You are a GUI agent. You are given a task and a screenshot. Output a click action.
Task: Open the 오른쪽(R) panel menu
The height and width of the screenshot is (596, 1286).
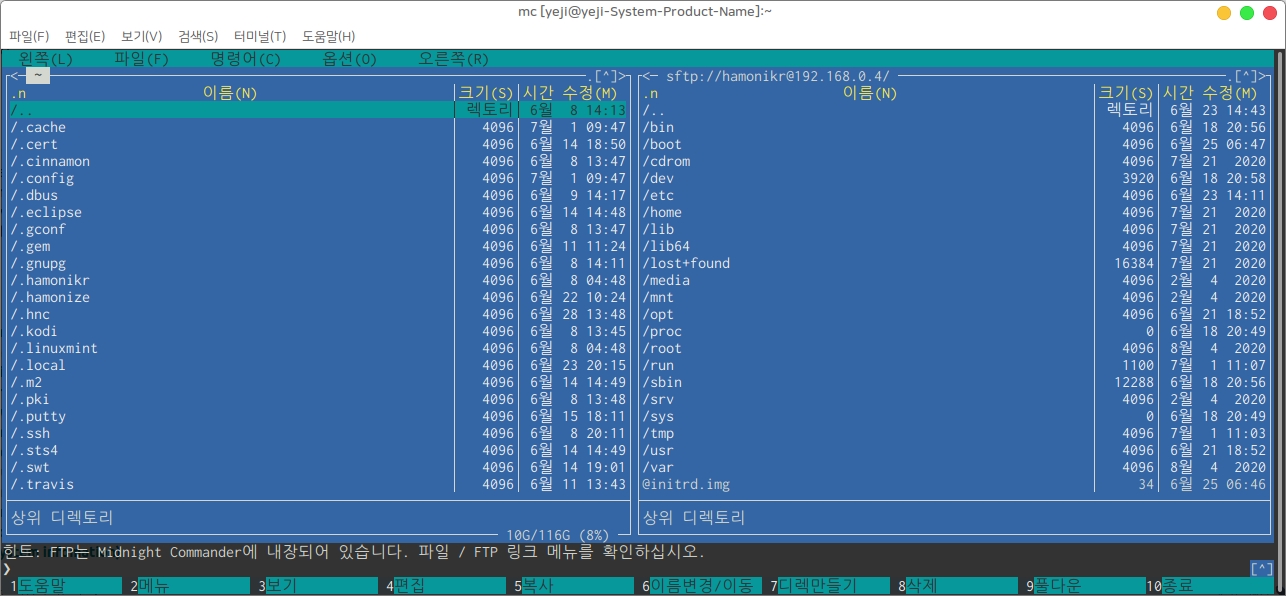tap(453, 59)
